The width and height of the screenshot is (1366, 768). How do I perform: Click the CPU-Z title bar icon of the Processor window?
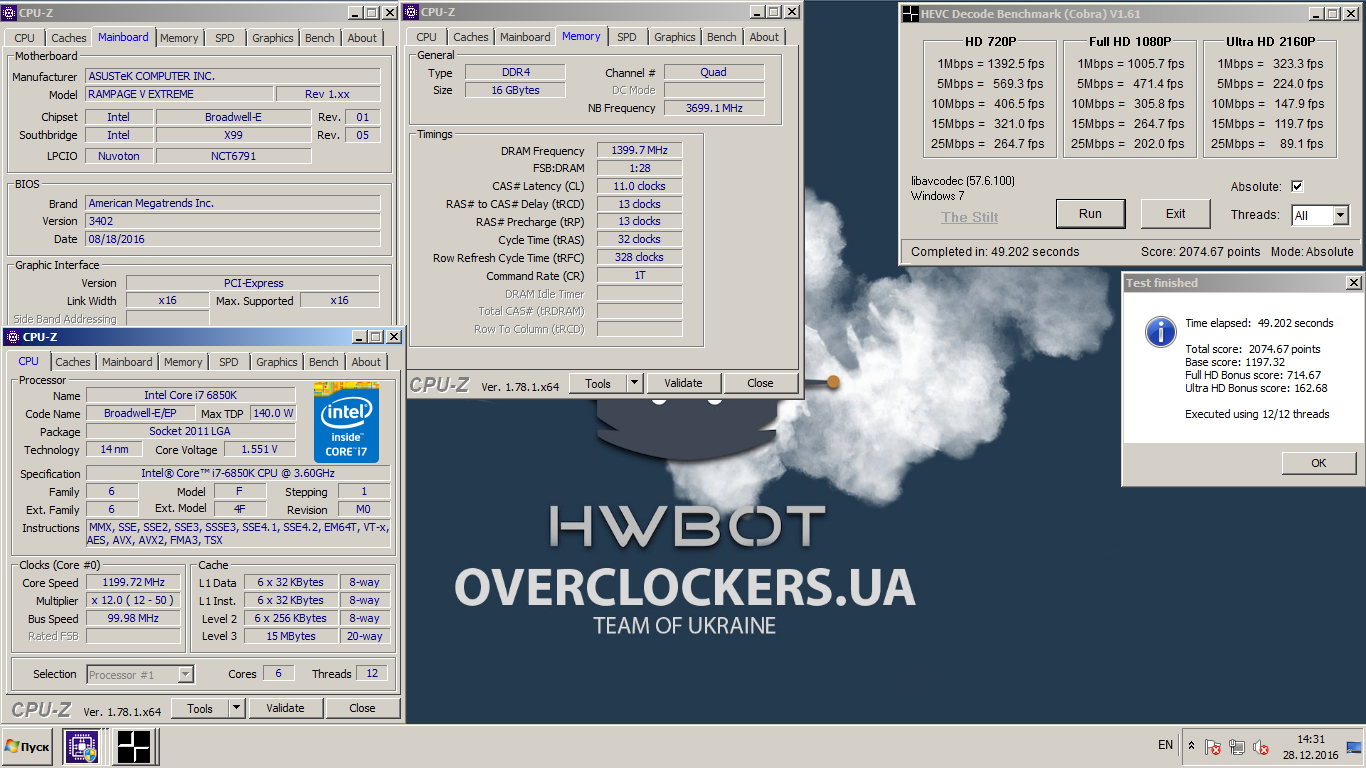pyautogui.click(x=13, y=337)
